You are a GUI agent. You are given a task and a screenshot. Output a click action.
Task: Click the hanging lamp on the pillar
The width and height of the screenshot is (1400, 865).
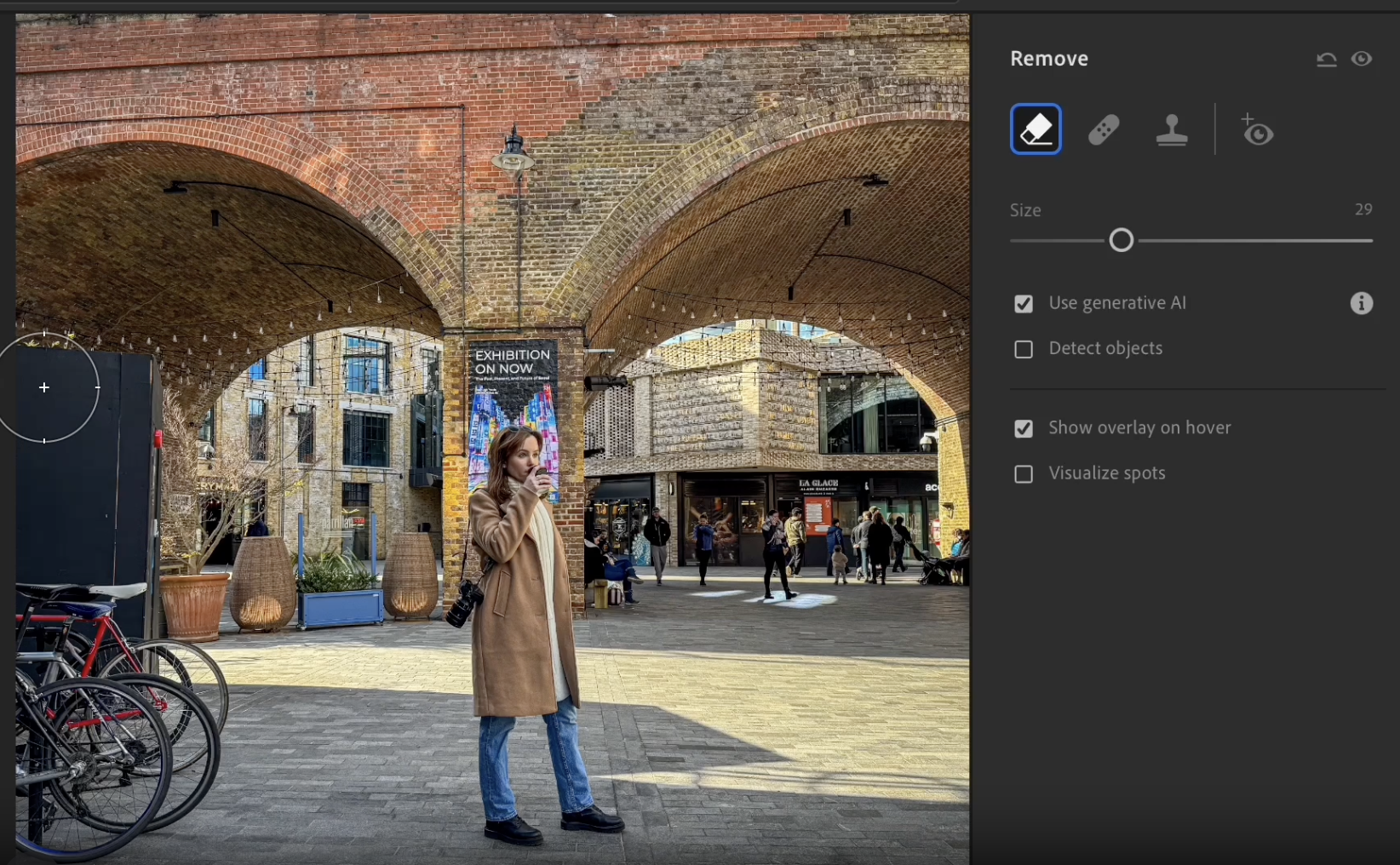click(x=513, y=153)
